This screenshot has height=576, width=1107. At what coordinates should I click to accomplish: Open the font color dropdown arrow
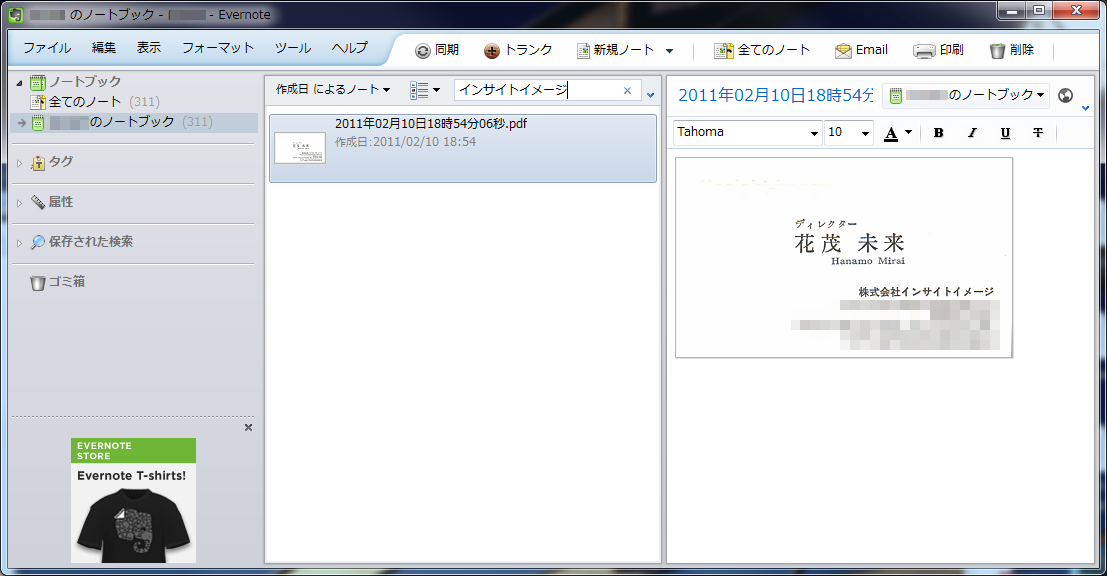[x=909, y=132]
